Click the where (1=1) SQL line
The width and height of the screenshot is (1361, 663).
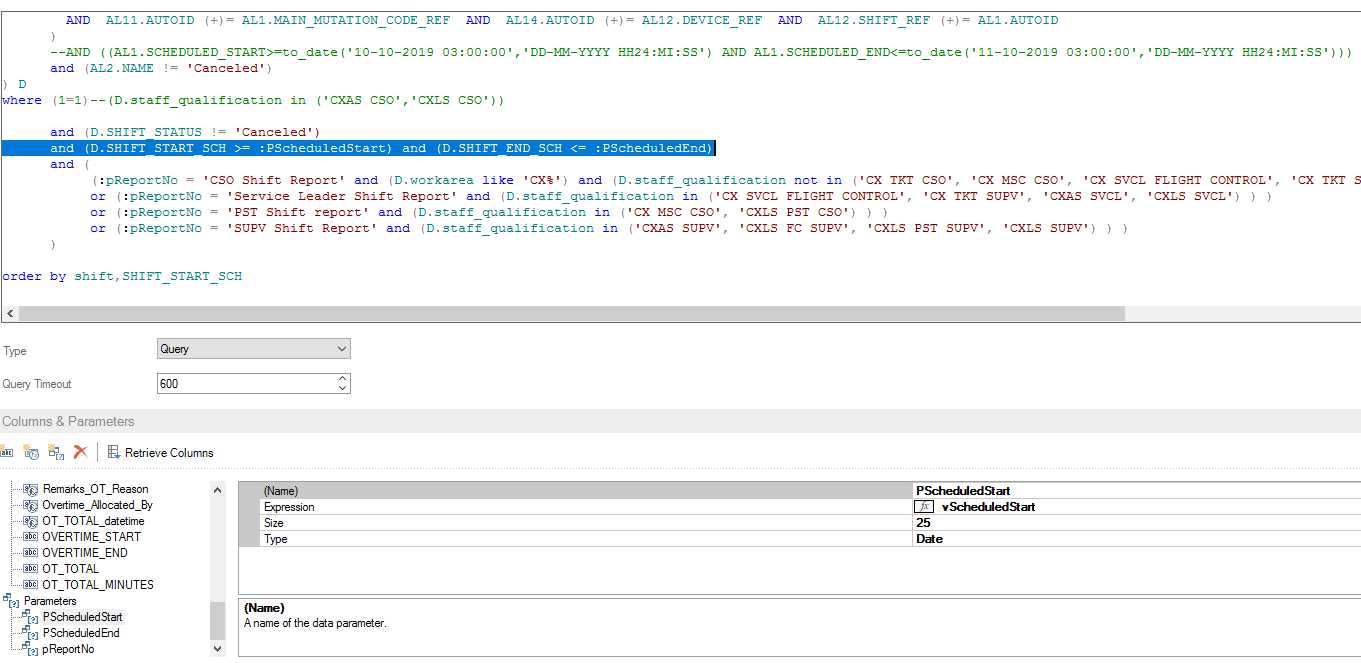[253, 100]
